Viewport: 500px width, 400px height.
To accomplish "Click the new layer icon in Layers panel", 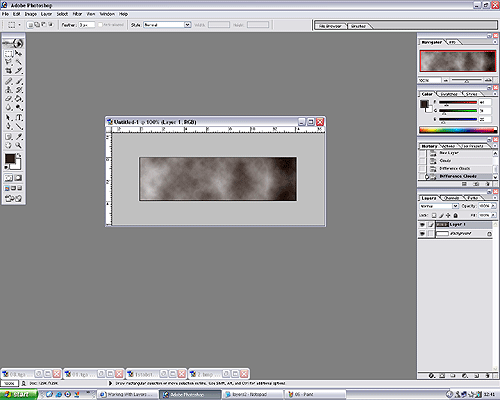I will pyautogui.click(x=477, y=376).
